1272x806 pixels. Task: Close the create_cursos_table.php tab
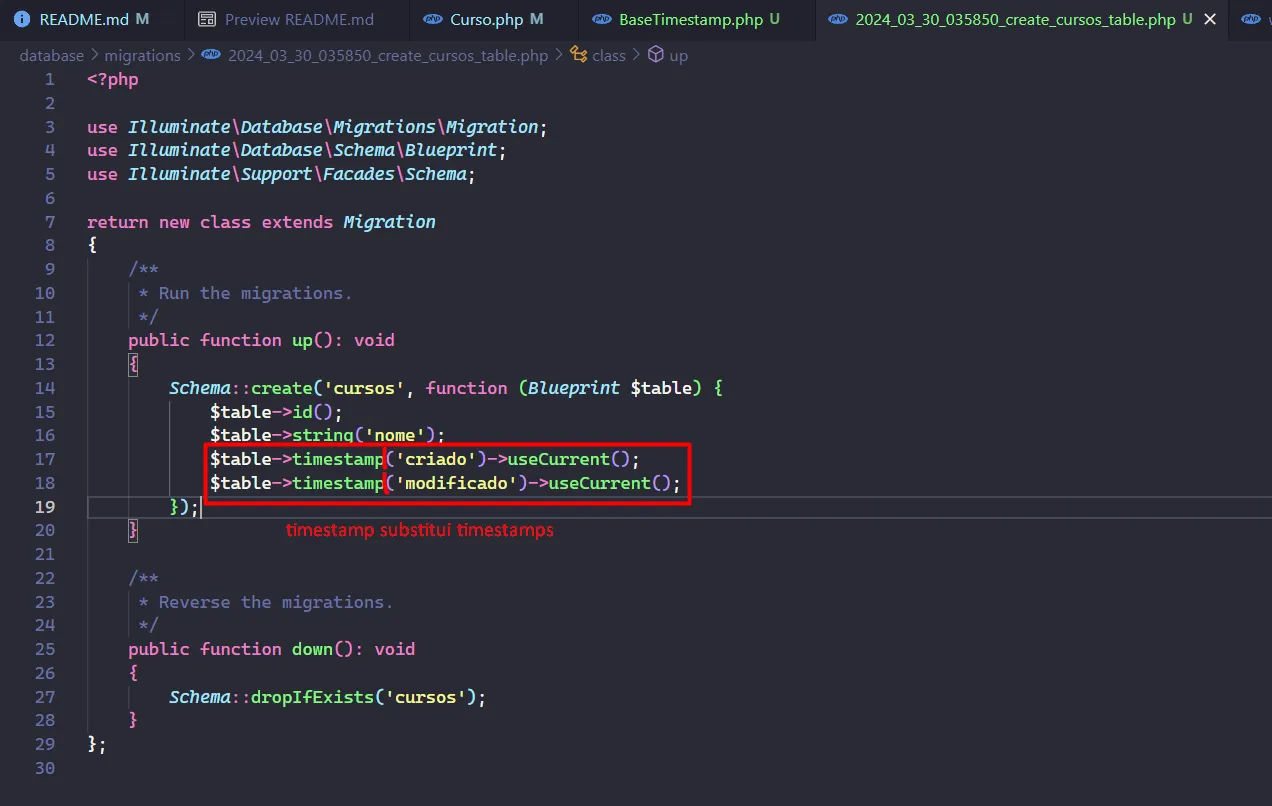[x=1211, y=20]
